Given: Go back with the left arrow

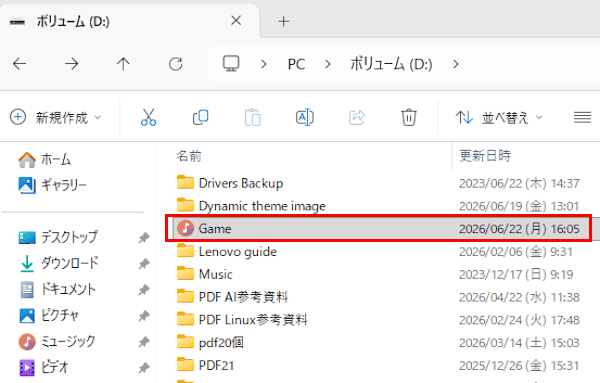Looking at the screenshot, I should [20, 64].
